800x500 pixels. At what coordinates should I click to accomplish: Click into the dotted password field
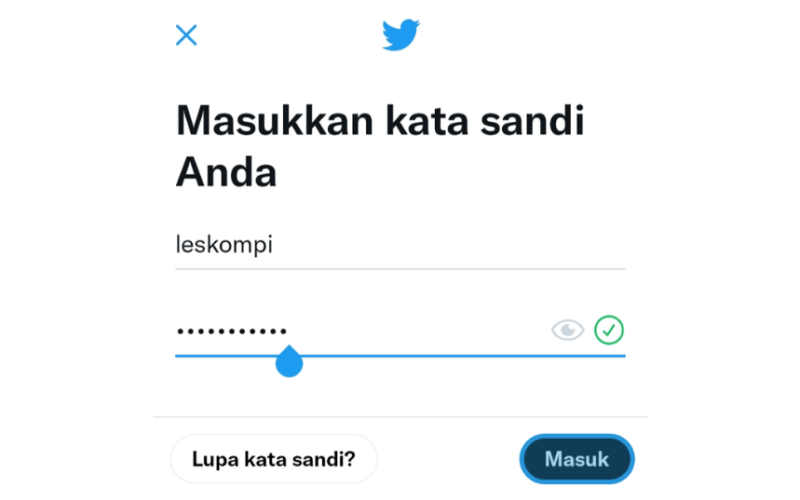401,331
